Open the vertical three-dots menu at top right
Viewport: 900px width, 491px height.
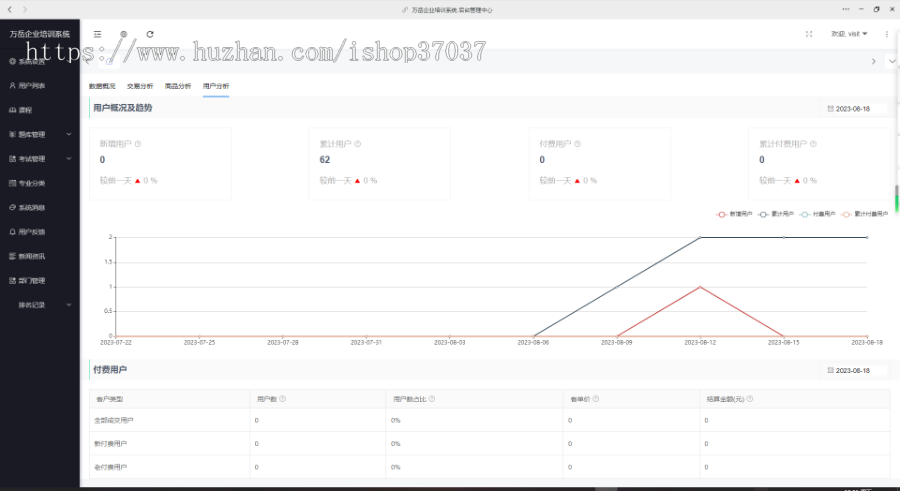(887, 34)
